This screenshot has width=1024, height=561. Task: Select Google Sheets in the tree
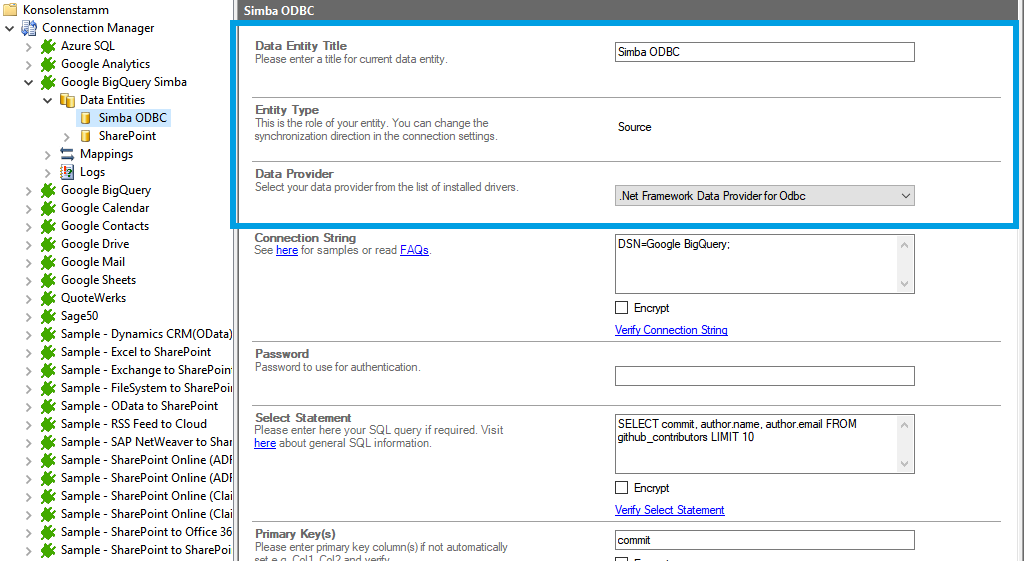[98, 280]
